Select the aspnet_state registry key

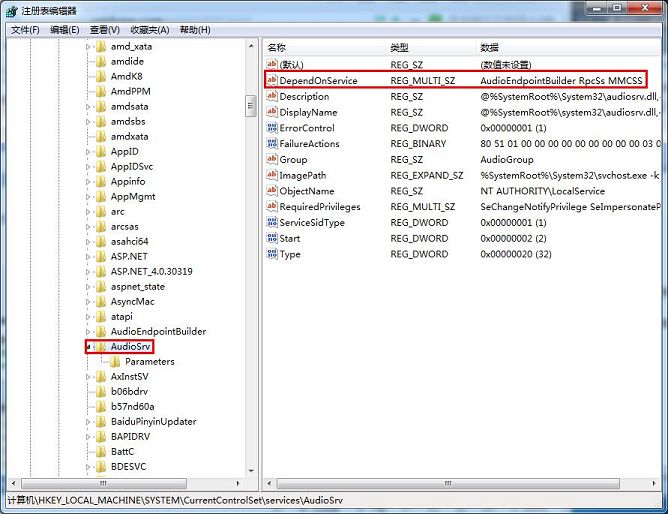[137, 286]
